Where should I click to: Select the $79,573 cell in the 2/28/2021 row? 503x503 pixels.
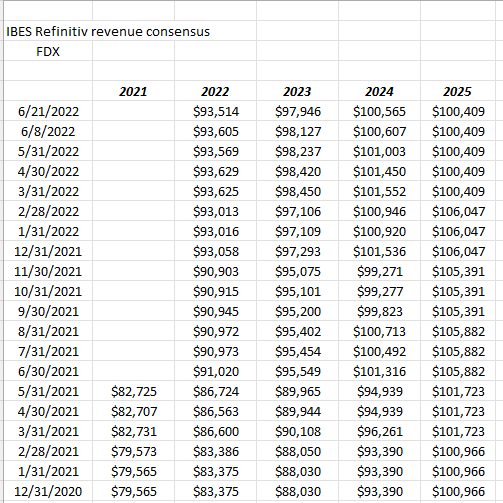coord(134,451)
